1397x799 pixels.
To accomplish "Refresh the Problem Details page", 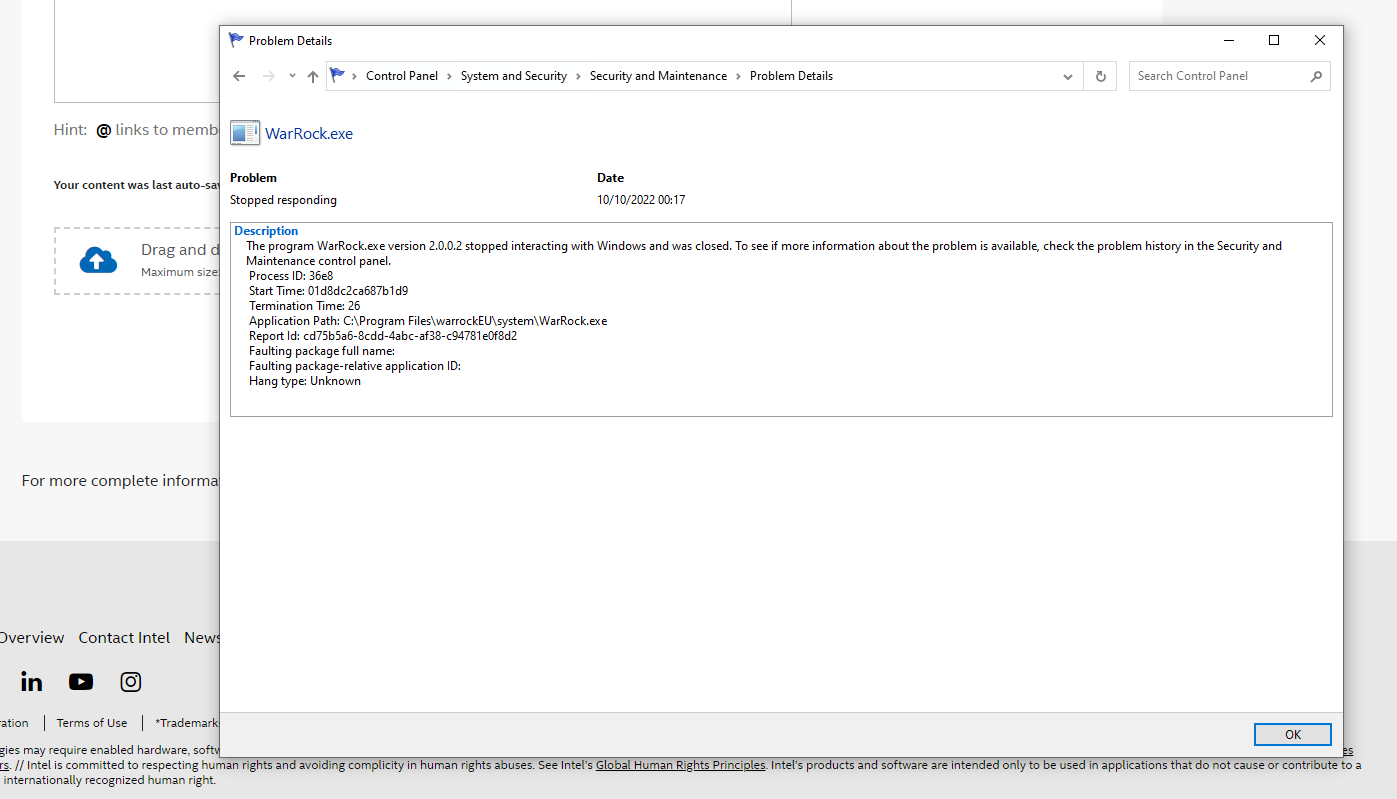I will [x=1100, y=76].
